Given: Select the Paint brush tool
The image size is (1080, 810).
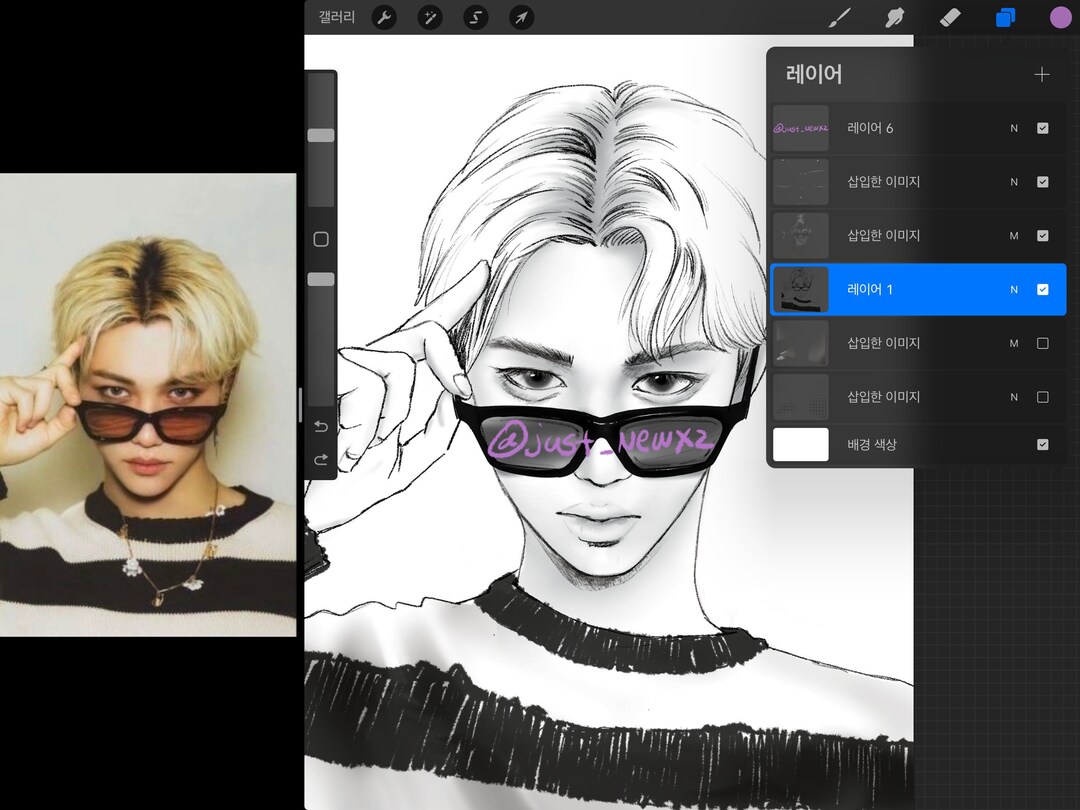Looking at the screenshot, I should pyautogui.click(x=840, y=17).
